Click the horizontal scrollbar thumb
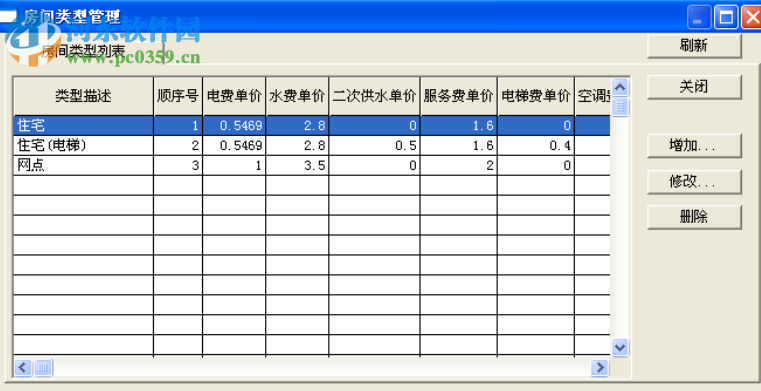761x391 pixels. [43, 367]
